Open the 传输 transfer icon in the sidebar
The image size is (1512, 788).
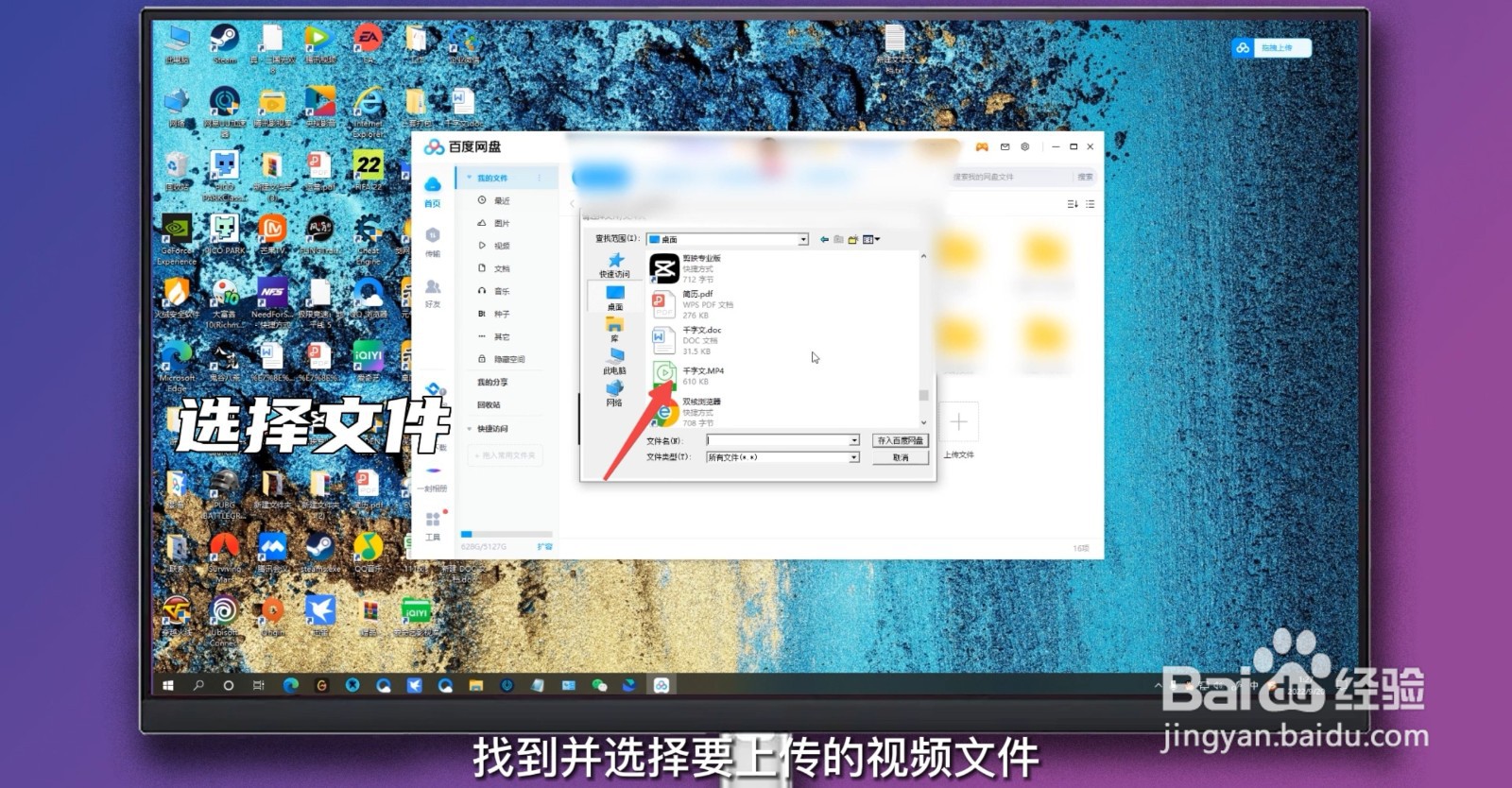432,241
